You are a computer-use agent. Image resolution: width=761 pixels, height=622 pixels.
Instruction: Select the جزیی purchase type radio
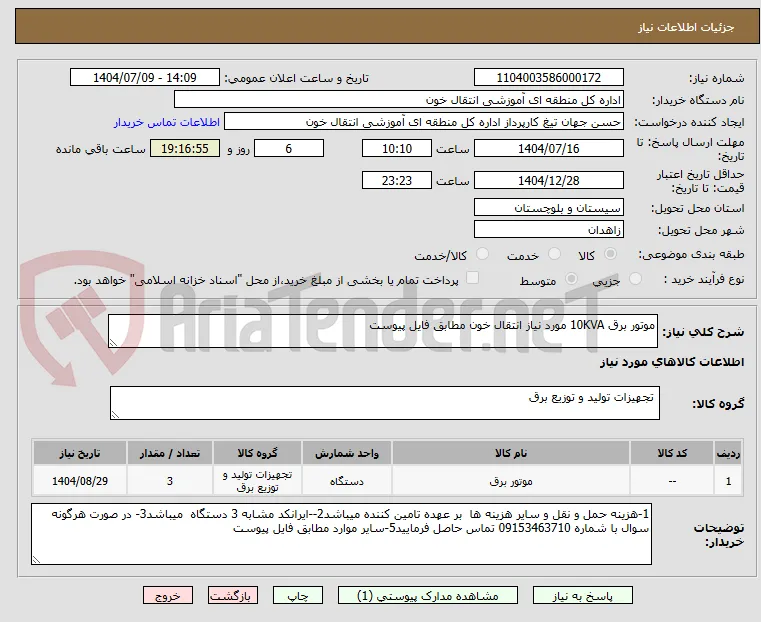coord(635,279)
